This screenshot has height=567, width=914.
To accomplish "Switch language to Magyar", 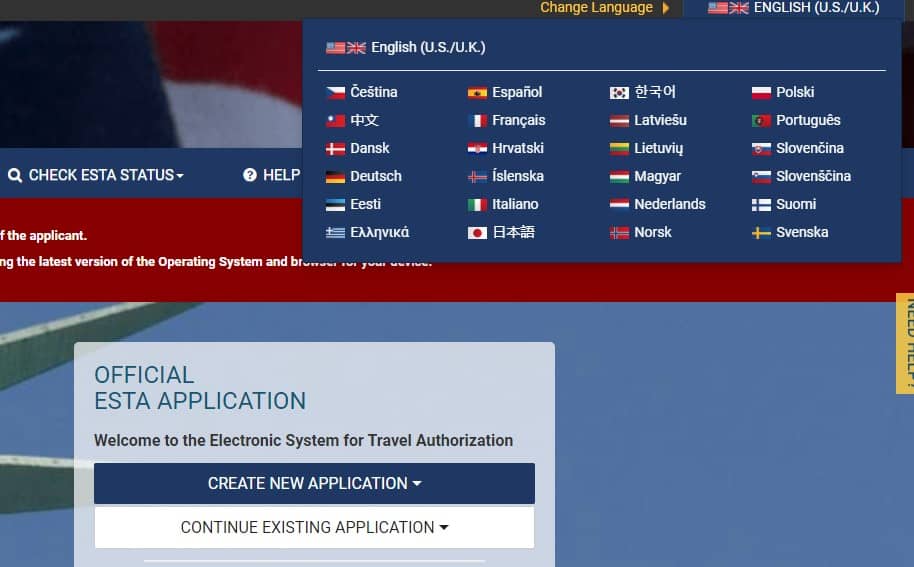I will click(x=645, y=176).
